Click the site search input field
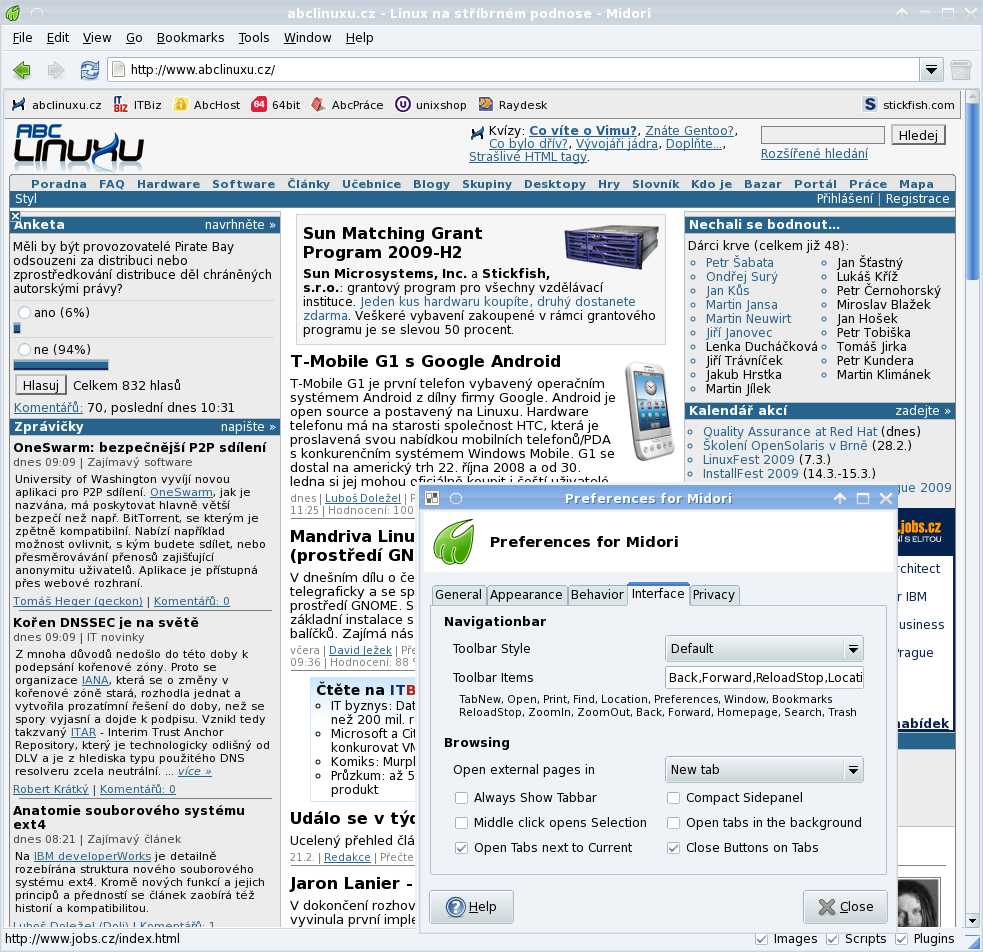The width and height of the screenshot is (983, 952). point(823,135)
